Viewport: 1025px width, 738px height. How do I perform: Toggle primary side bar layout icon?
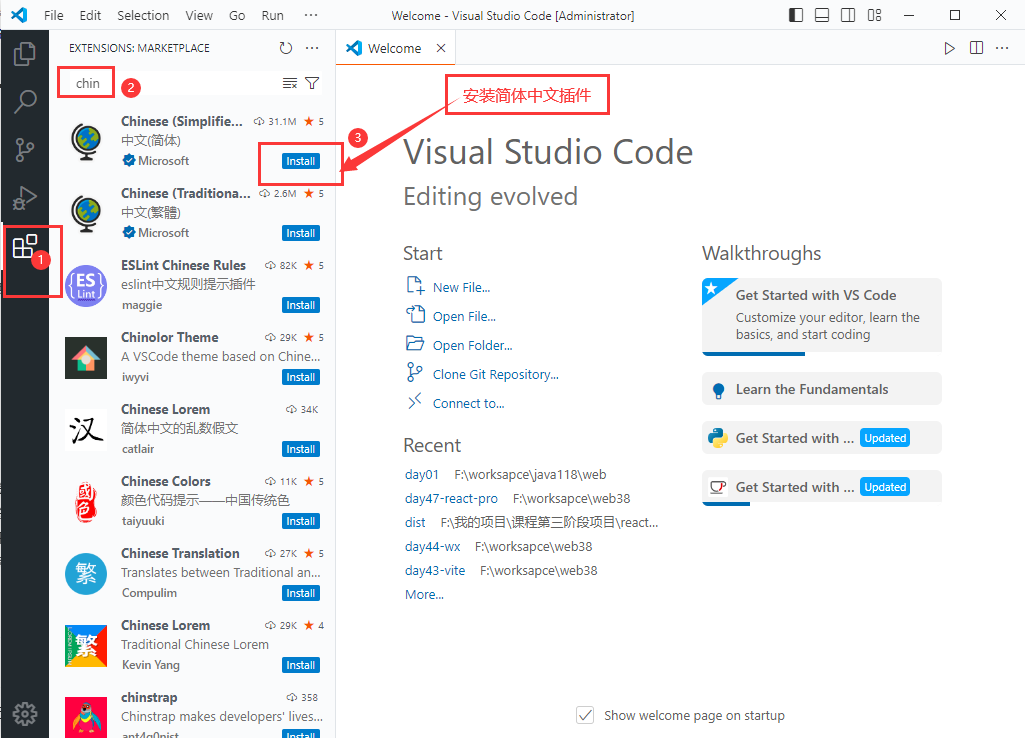[796, 15]
